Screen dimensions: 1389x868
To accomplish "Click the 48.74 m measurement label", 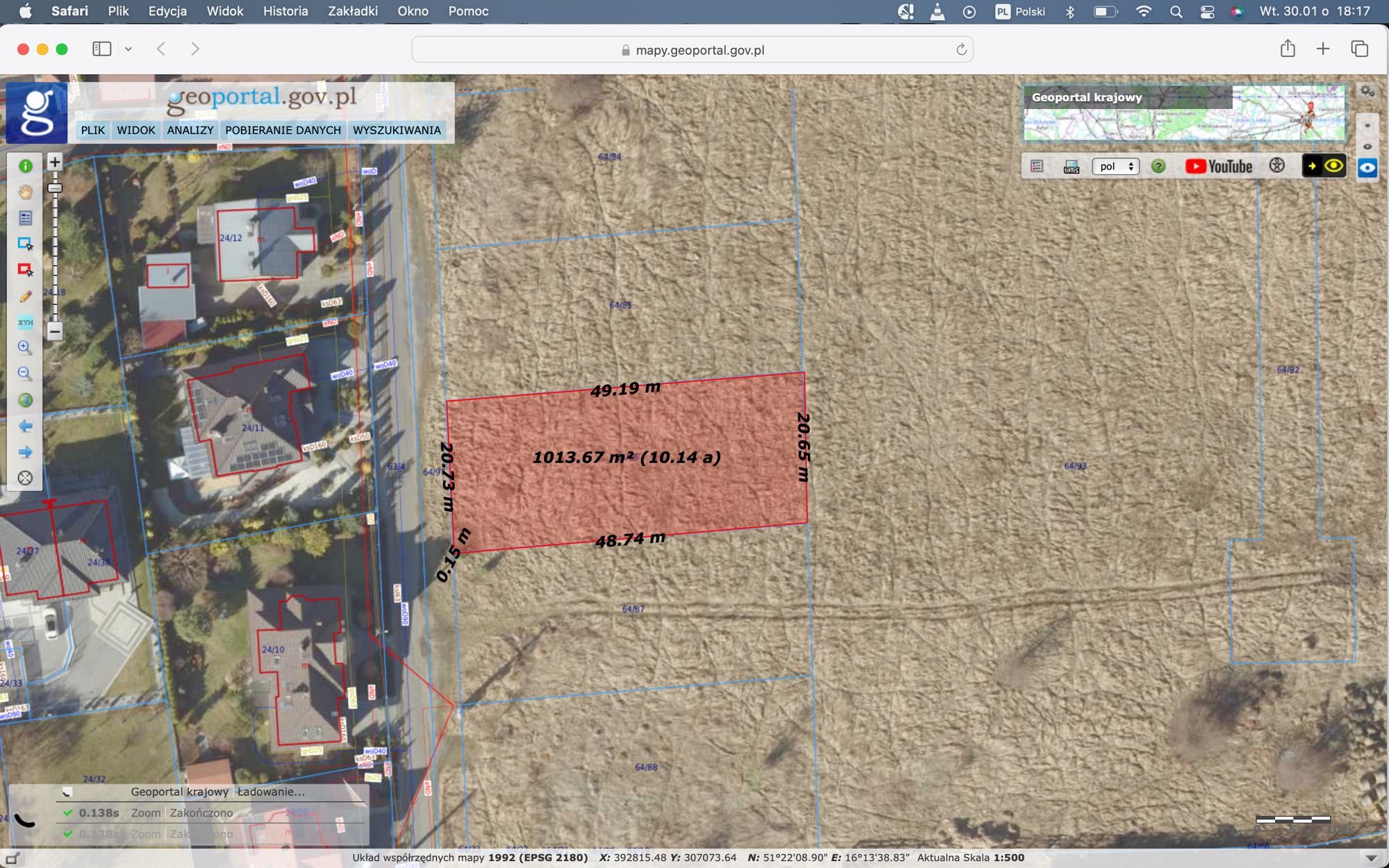I will tap(631, 540).
